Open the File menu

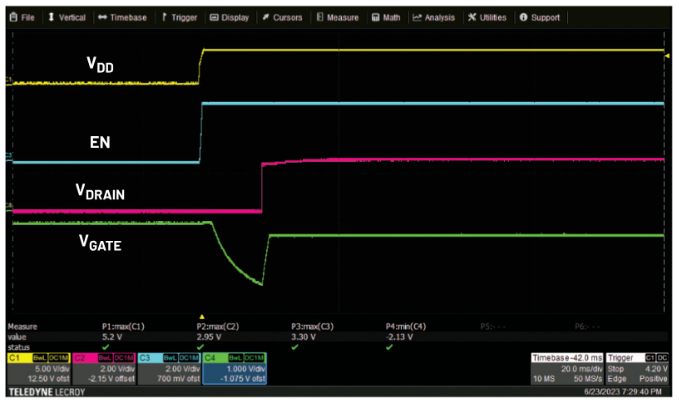(x=22, y=18)
